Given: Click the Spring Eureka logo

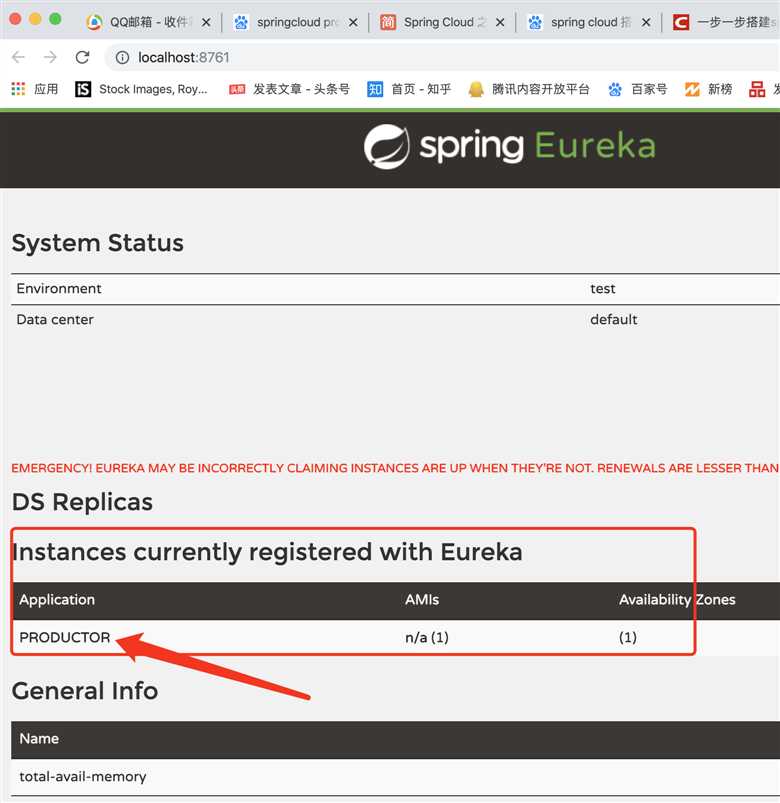Looking at the screenshot, I should click(509, 146).
